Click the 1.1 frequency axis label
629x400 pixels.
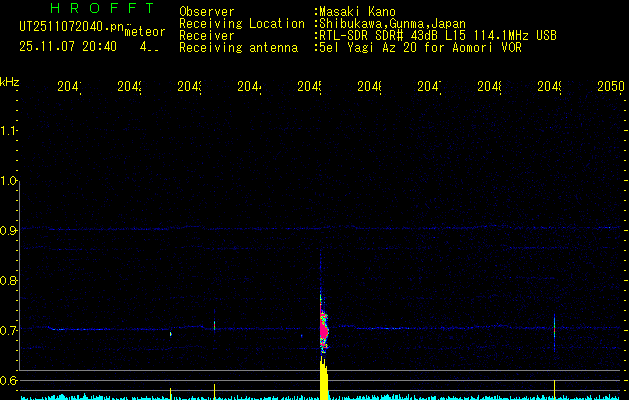pos(10,130)
